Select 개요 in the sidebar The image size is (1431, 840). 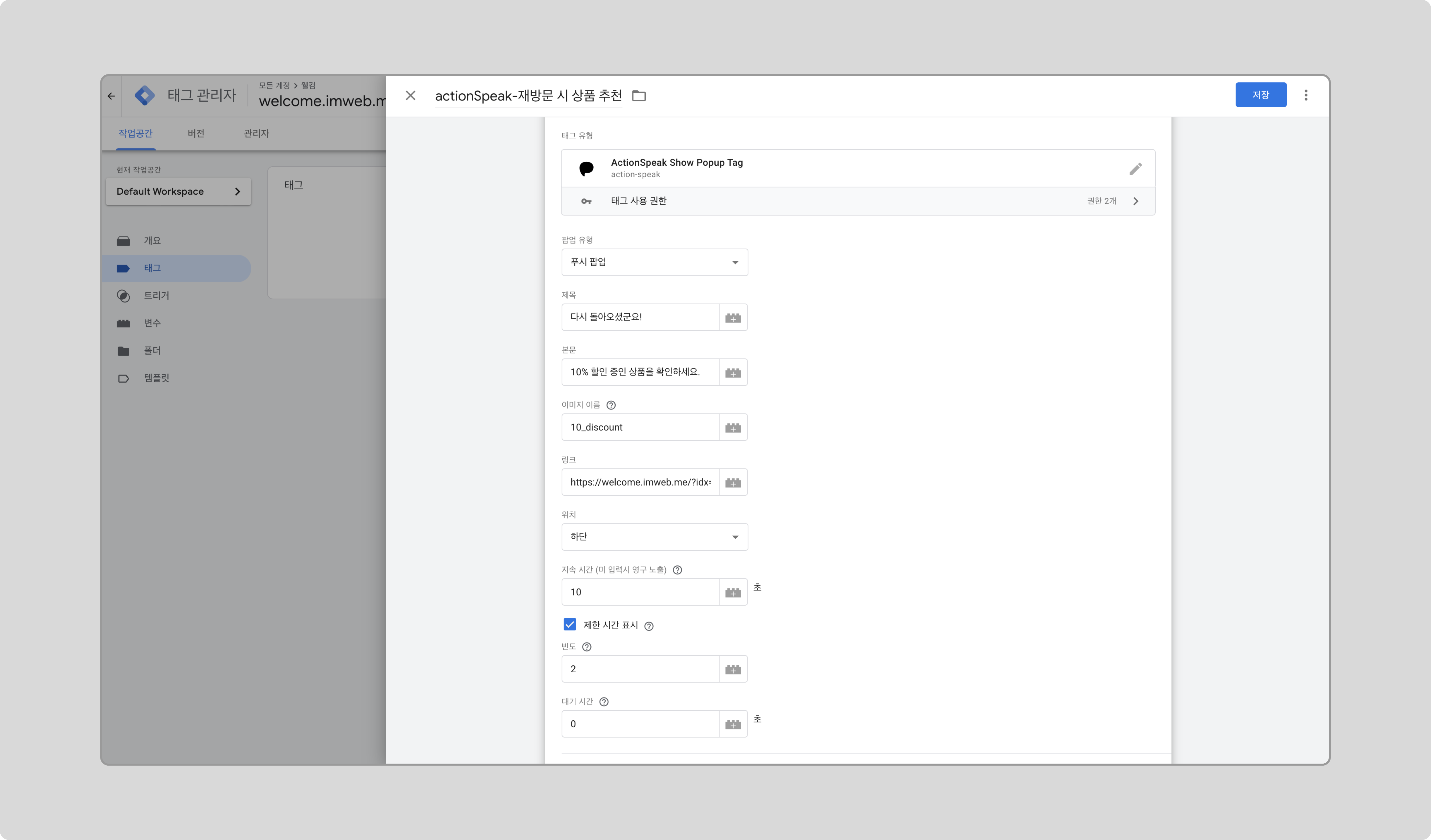click(x=177, y=241)
